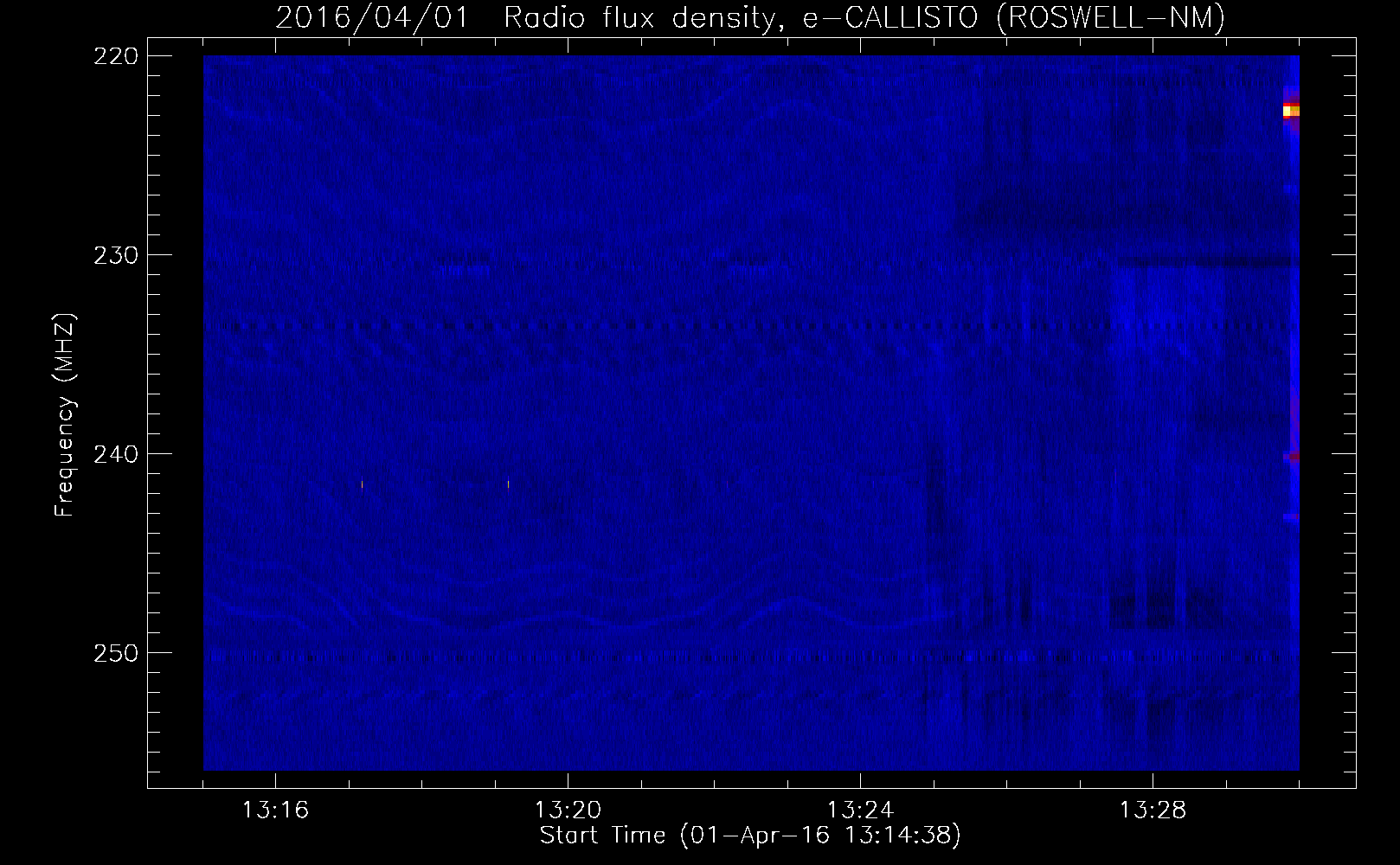Click the 250 frequency tick label
The width and height of the screenshot is (1400, 865).
pyautogui.click(x=115, y=653)
